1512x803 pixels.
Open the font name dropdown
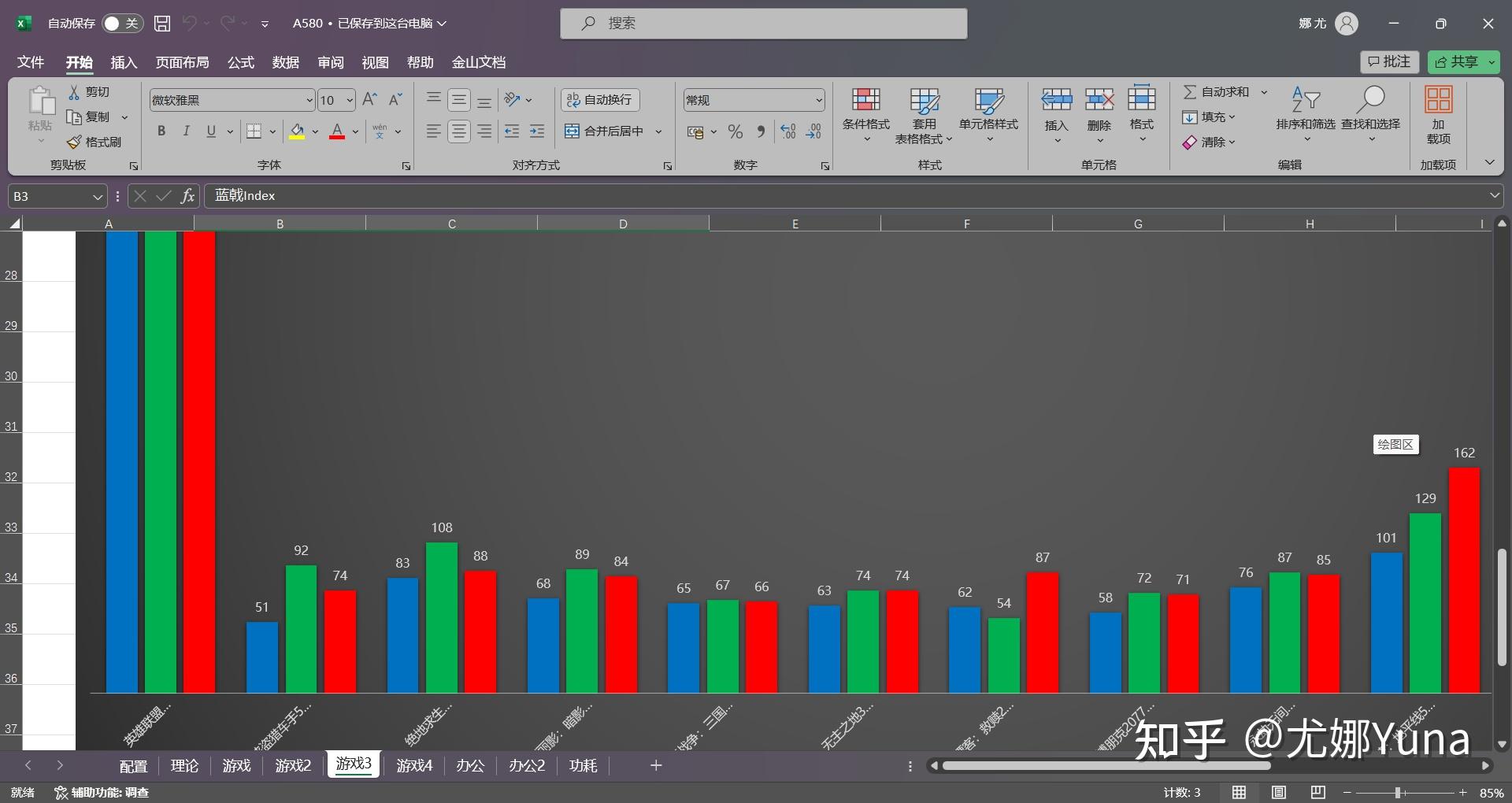tap(309, 100)
